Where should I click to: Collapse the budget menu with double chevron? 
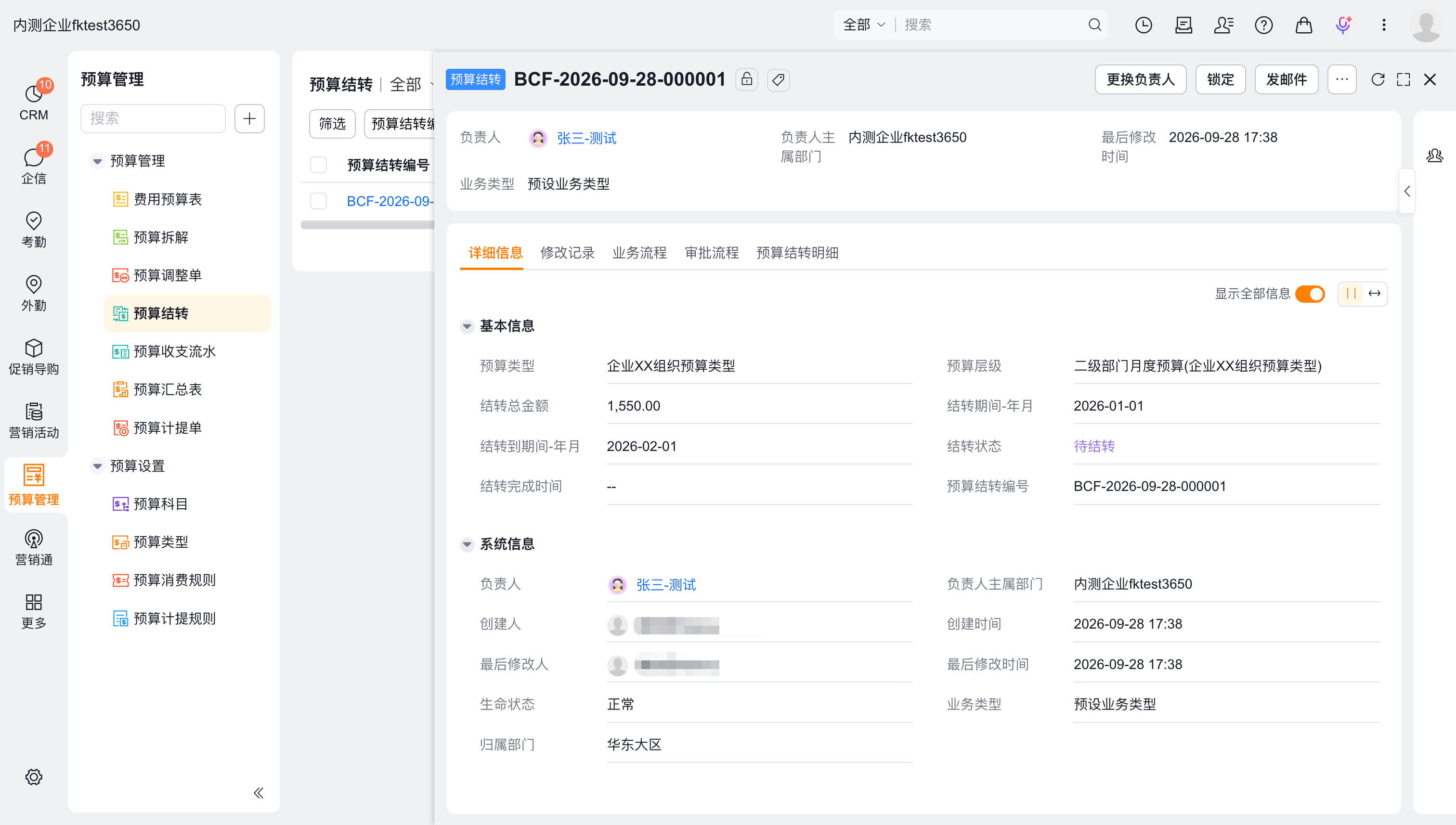[x=259, y=793]
